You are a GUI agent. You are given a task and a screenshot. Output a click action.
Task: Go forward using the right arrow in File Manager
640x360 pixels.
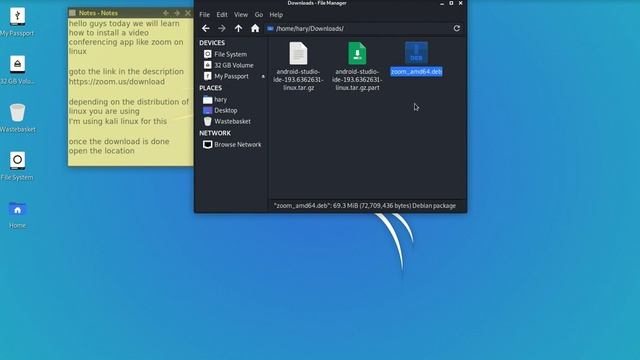pyautogui.click(x=222, y=28)
